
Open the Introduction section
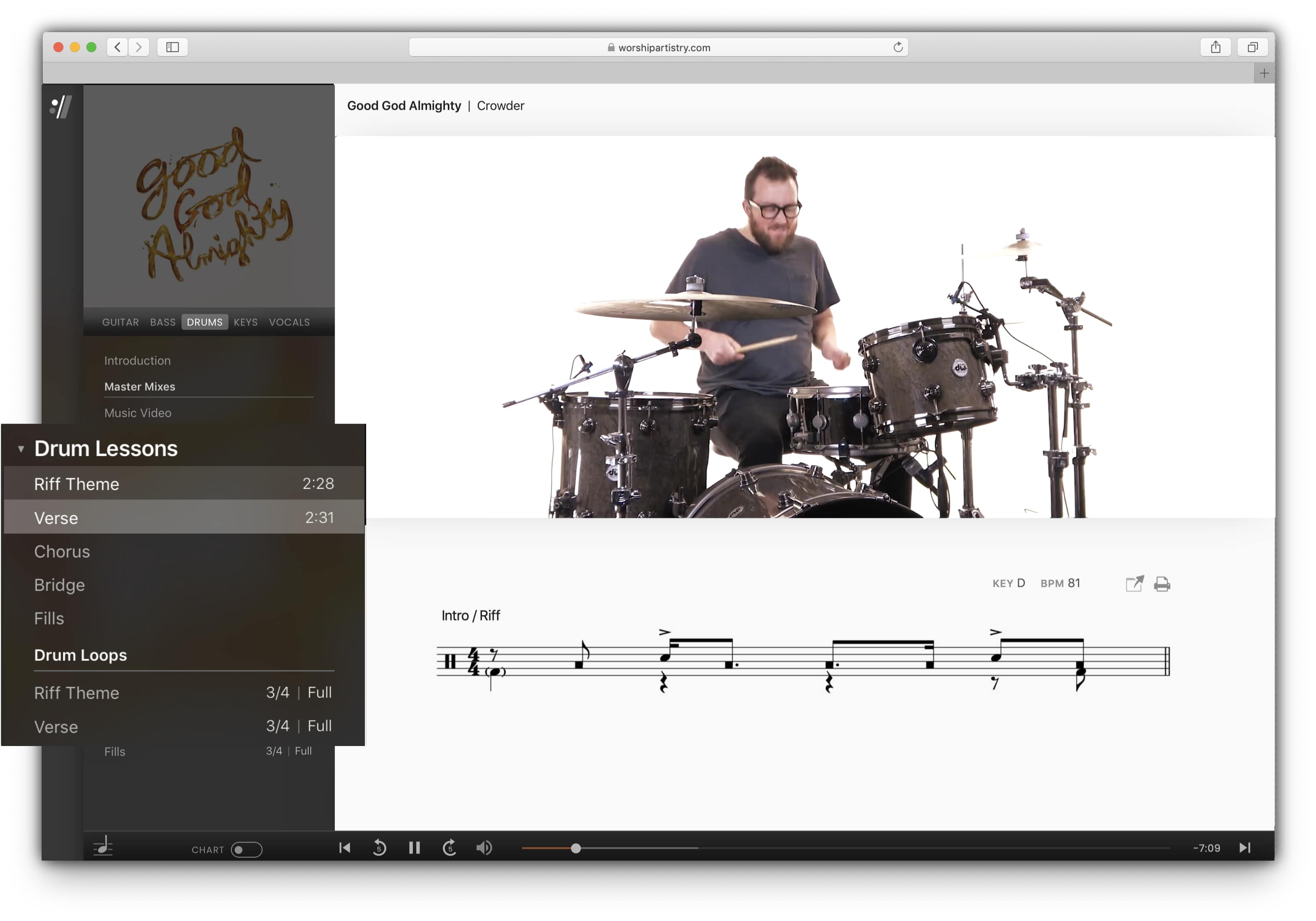coord(137,361)
